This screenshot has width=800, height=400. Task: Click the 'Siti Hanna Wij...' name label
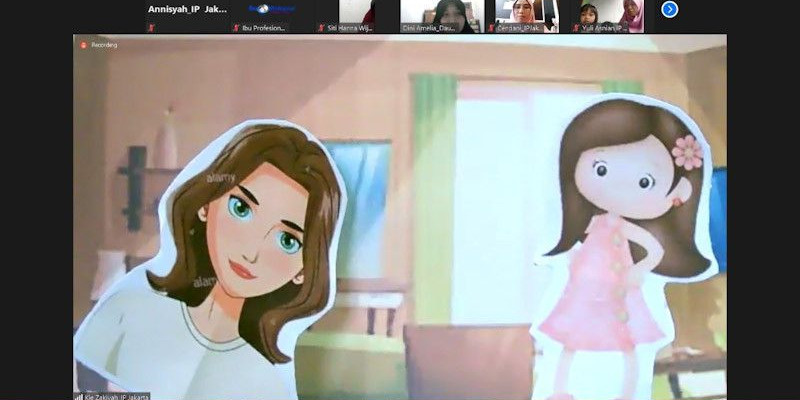pyautogui.click(x=350, y=28)
